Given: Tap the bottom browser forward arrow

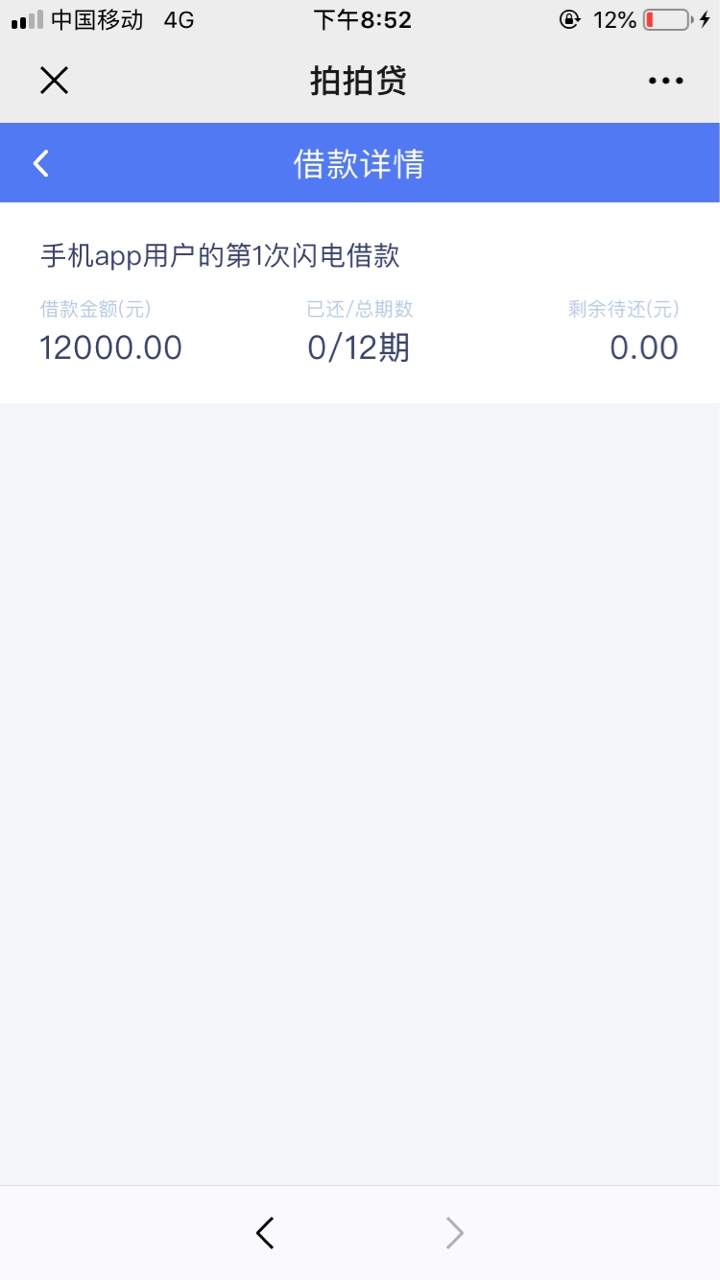Looking at the screenshot, I should (454, 1233).
